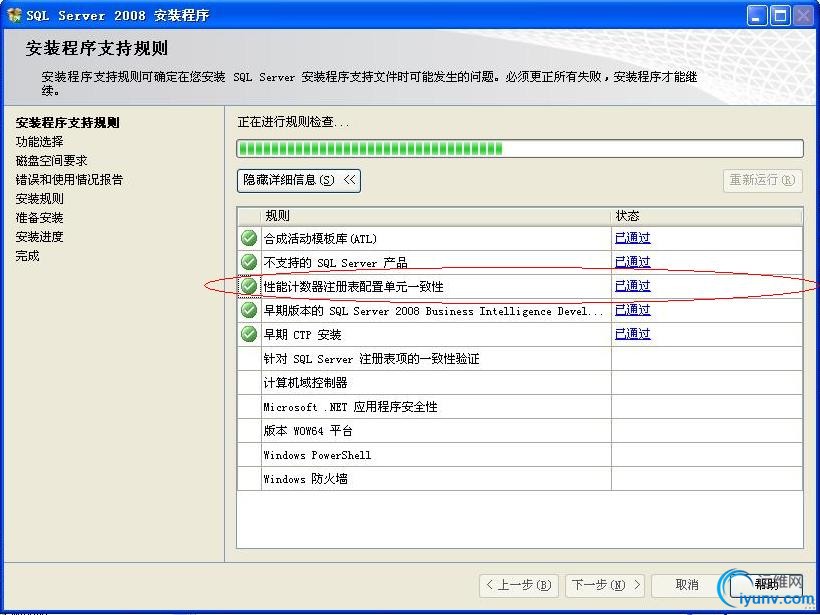820x615 pixels.
Task: Collapse details with 隐藏详细信息(S) button
Action: (299, 180)
